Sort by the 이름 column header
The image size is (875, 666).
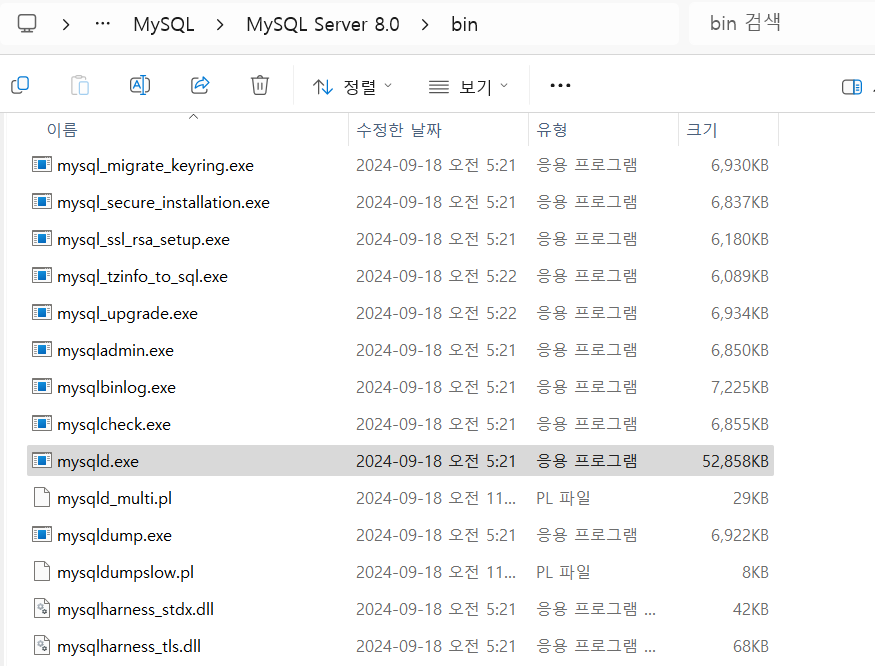[x=62, y=130]
